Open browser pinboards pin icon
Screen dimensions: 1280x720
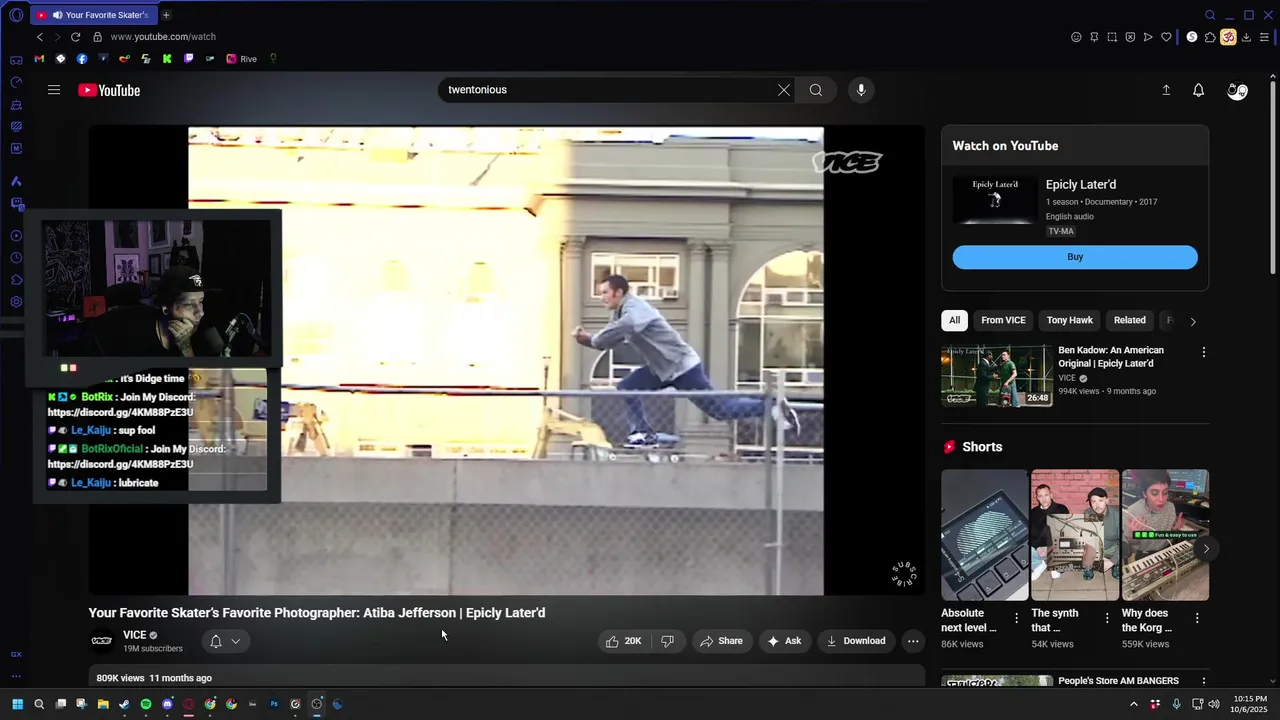(x=1094, y=37)
